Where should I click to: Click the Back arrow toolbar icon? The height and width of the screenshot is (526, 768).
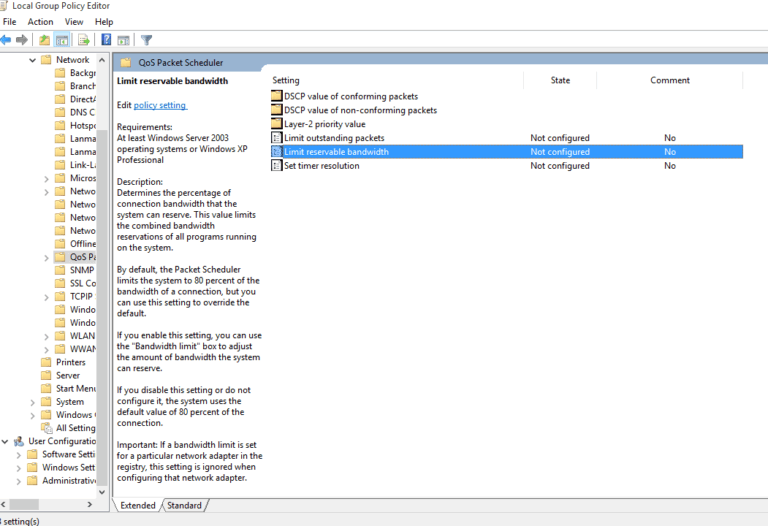pyautogui.click(x=5, y=40)
